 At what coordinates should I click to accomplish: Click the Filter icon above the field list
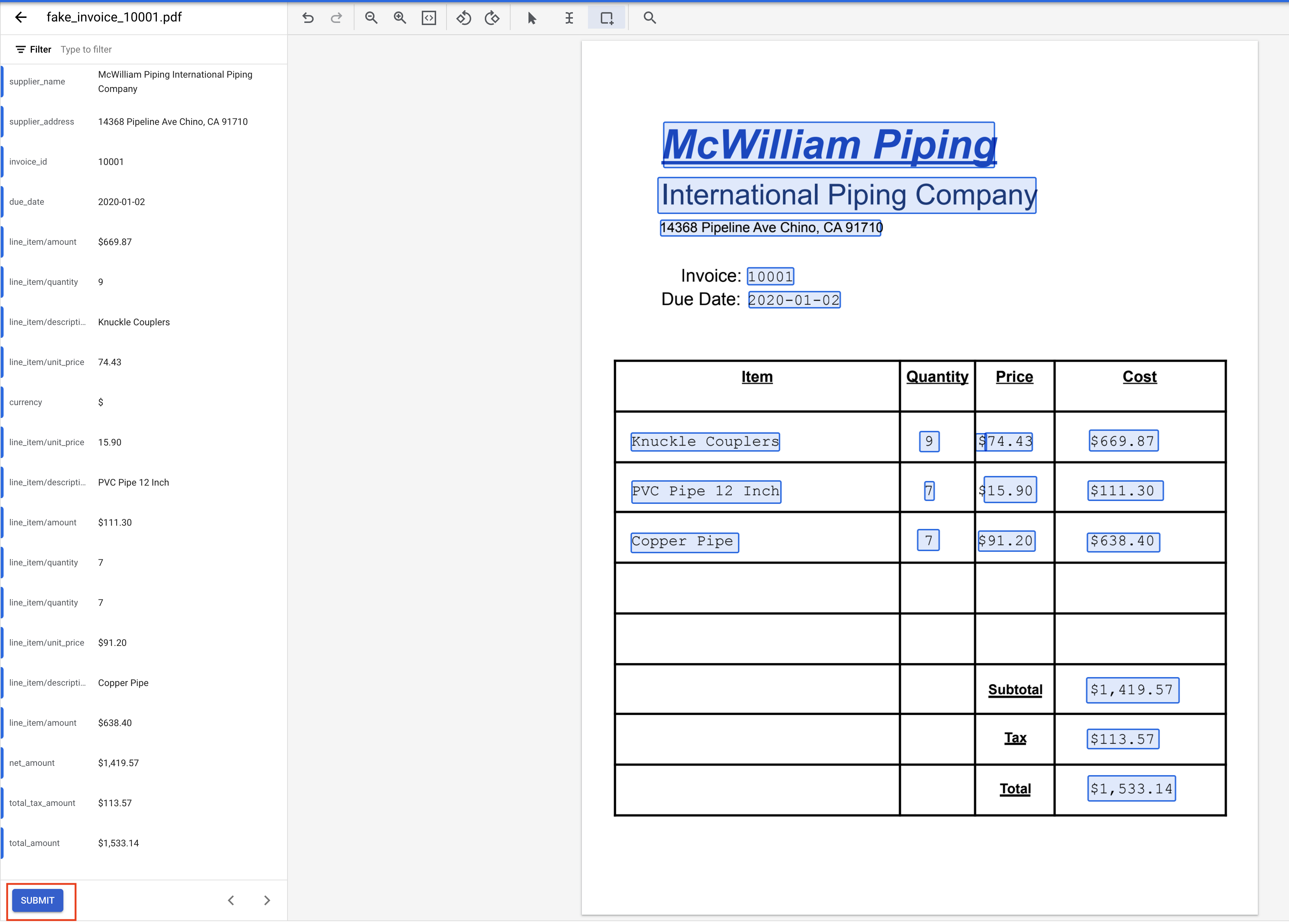click(x=21, y=49)
